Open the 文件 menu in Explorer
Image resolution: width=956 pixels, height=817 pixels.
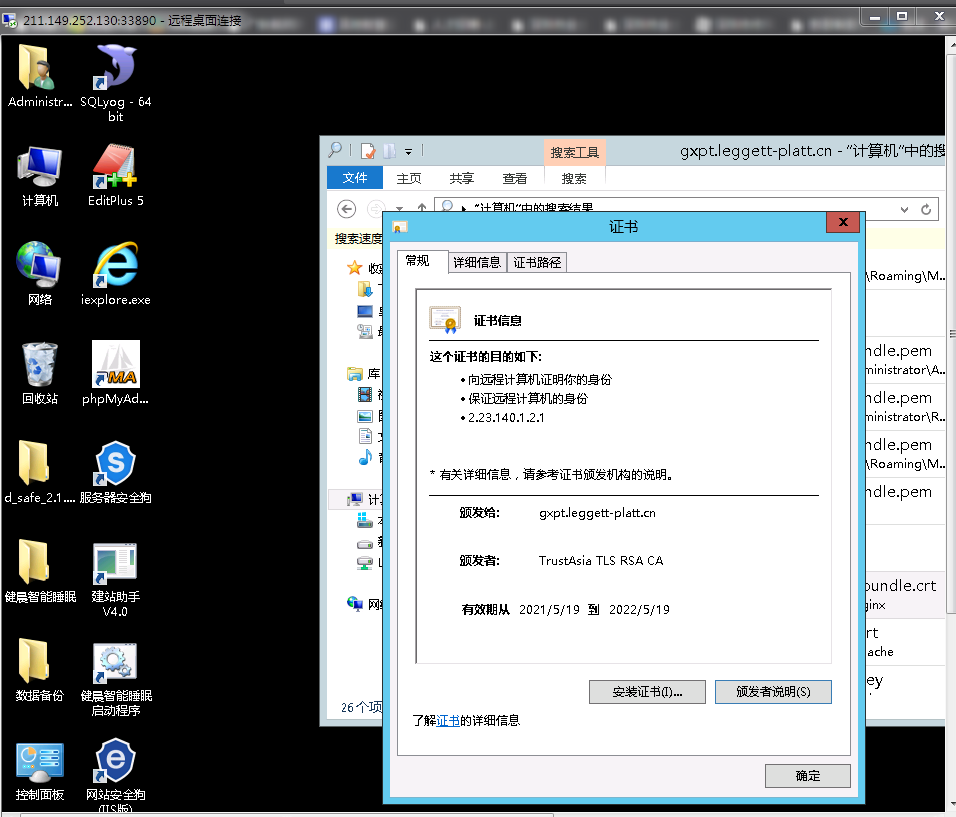(x=355, y=178)
